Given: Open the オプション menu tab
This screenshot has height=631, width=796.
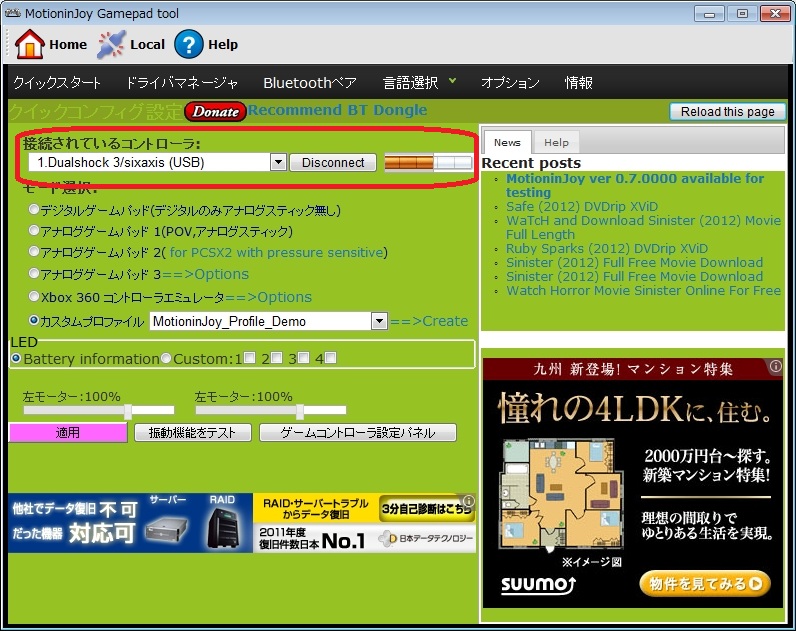Looking at the screenshot, I should (x=510, y=83).
